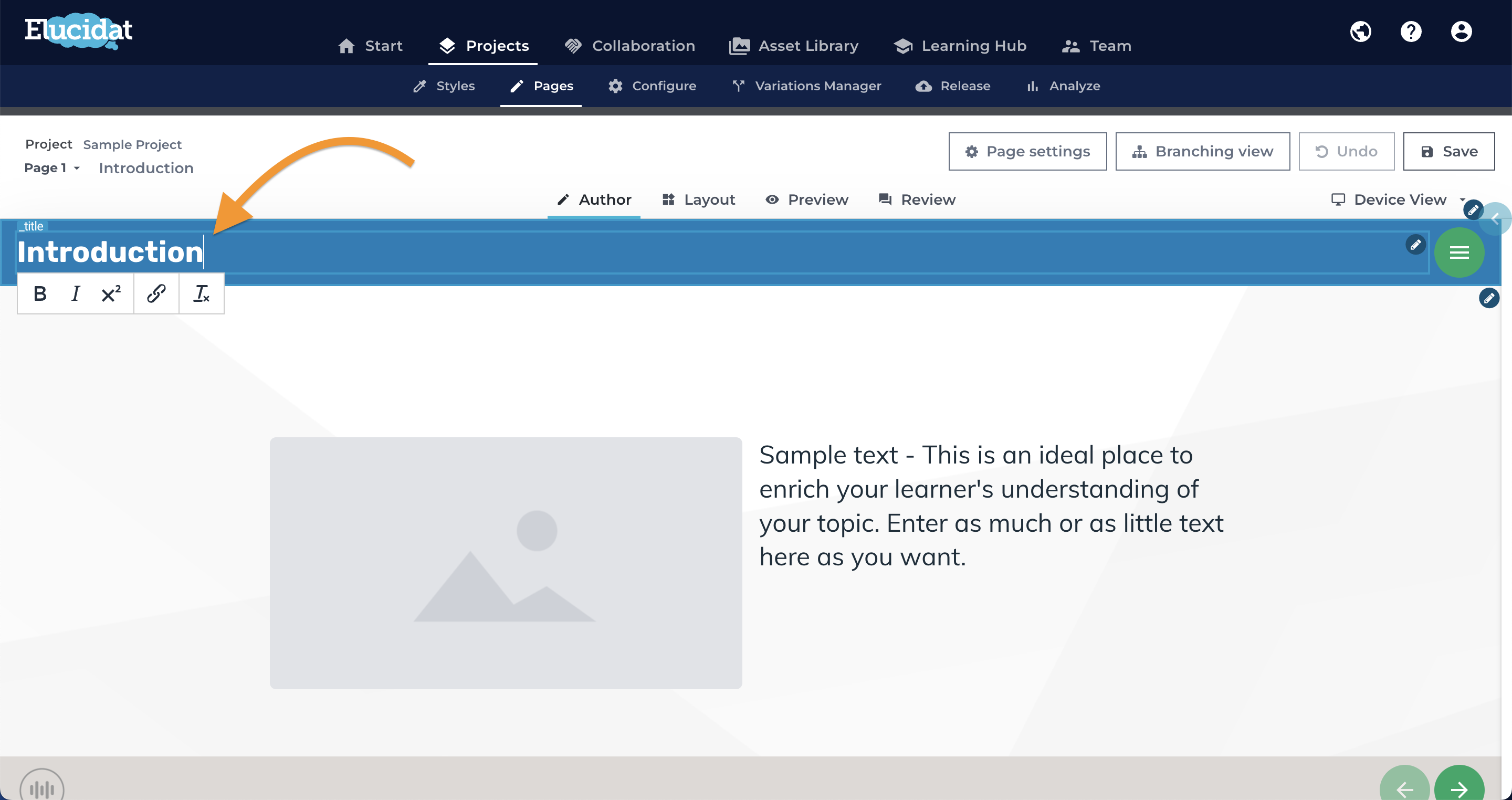This screenshot has height=800, width=1512.
Task: Apply bold formatting to the title
Action: 40,293
